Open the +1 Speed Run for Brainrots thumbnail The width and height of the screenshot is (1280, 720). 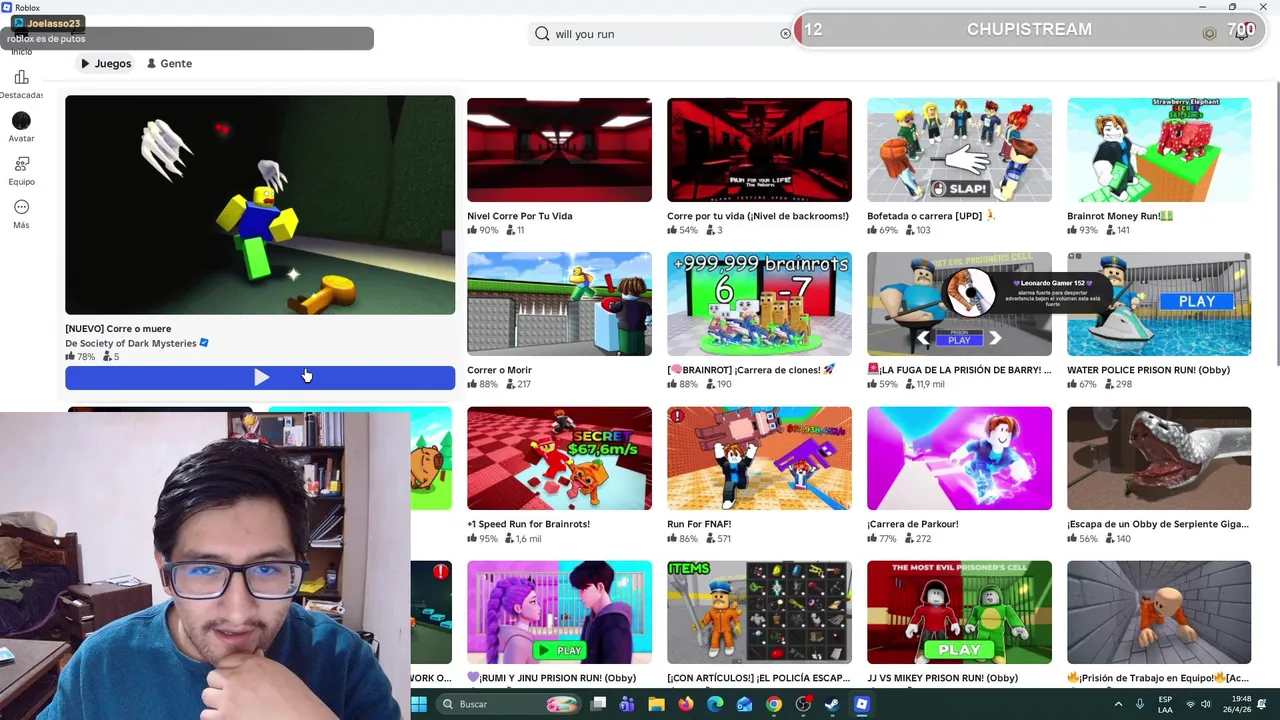(x=559, y=458)
